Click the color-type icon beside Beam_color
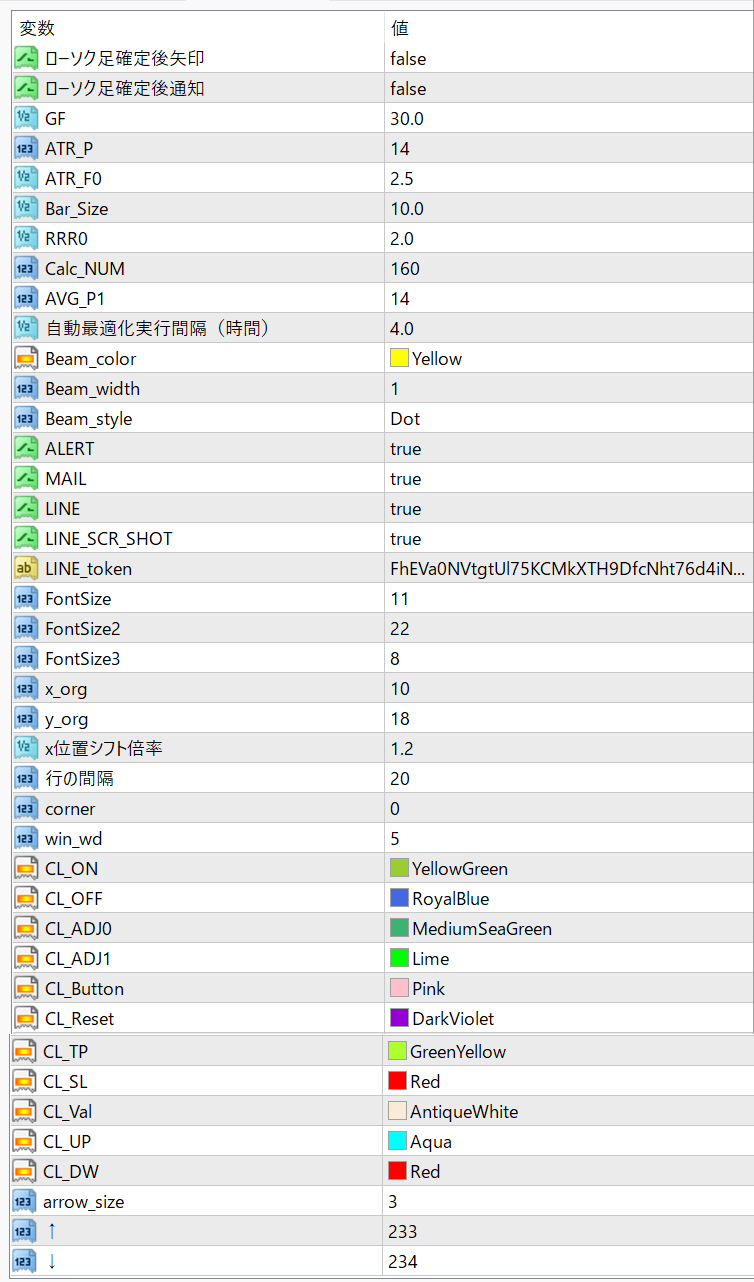Screen dimensions: 754x1282 (27, 359)
